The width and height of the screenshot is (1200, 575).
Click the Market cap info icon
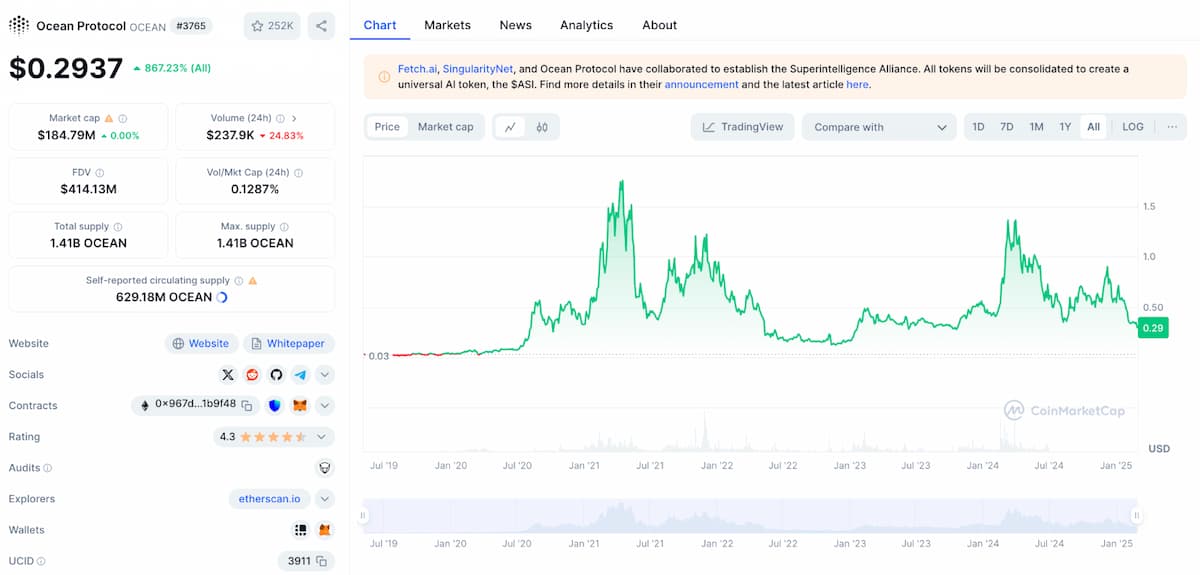click(x=123, y=118)
